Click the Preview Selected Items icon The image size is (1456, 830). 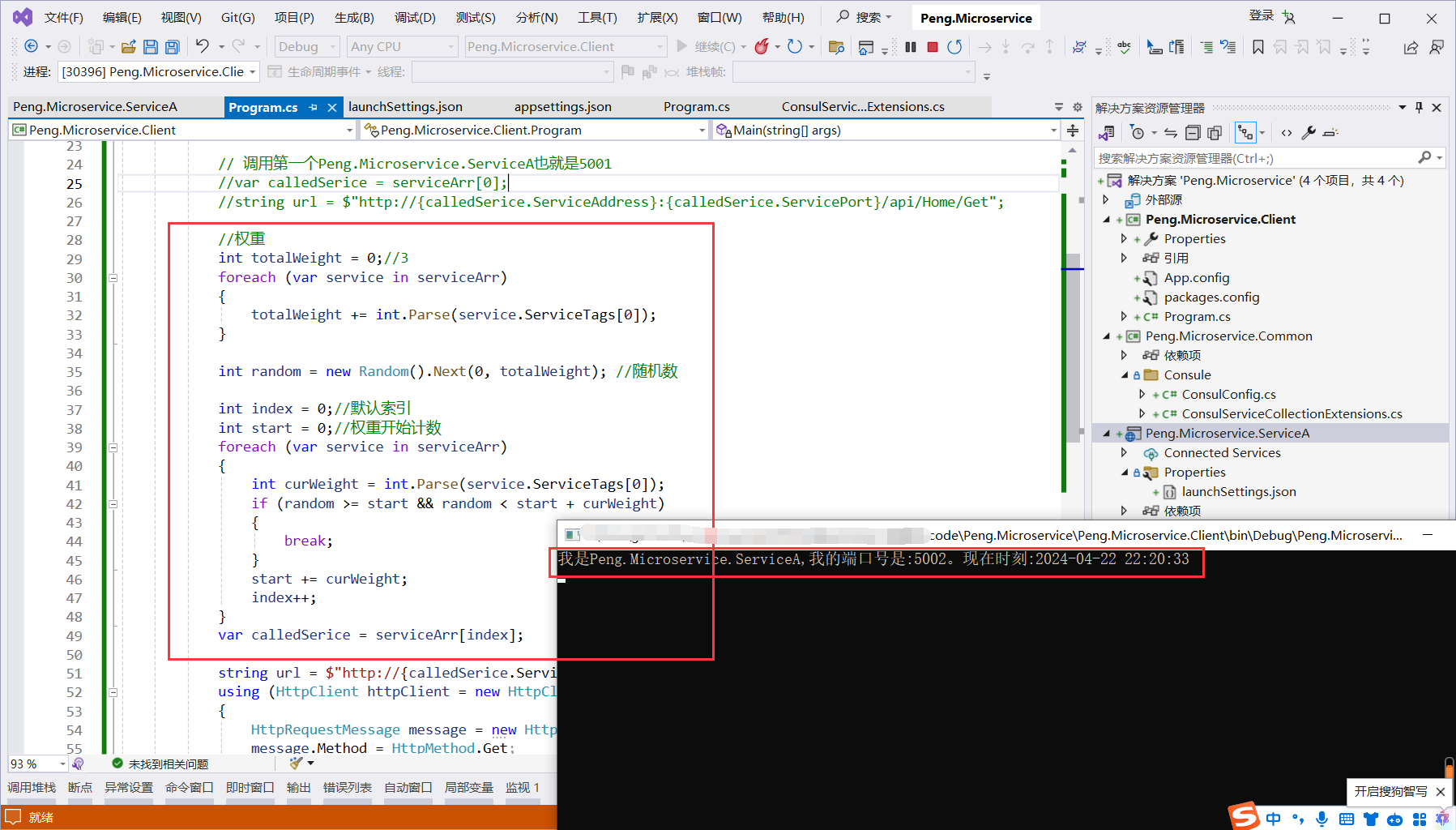1330,133
